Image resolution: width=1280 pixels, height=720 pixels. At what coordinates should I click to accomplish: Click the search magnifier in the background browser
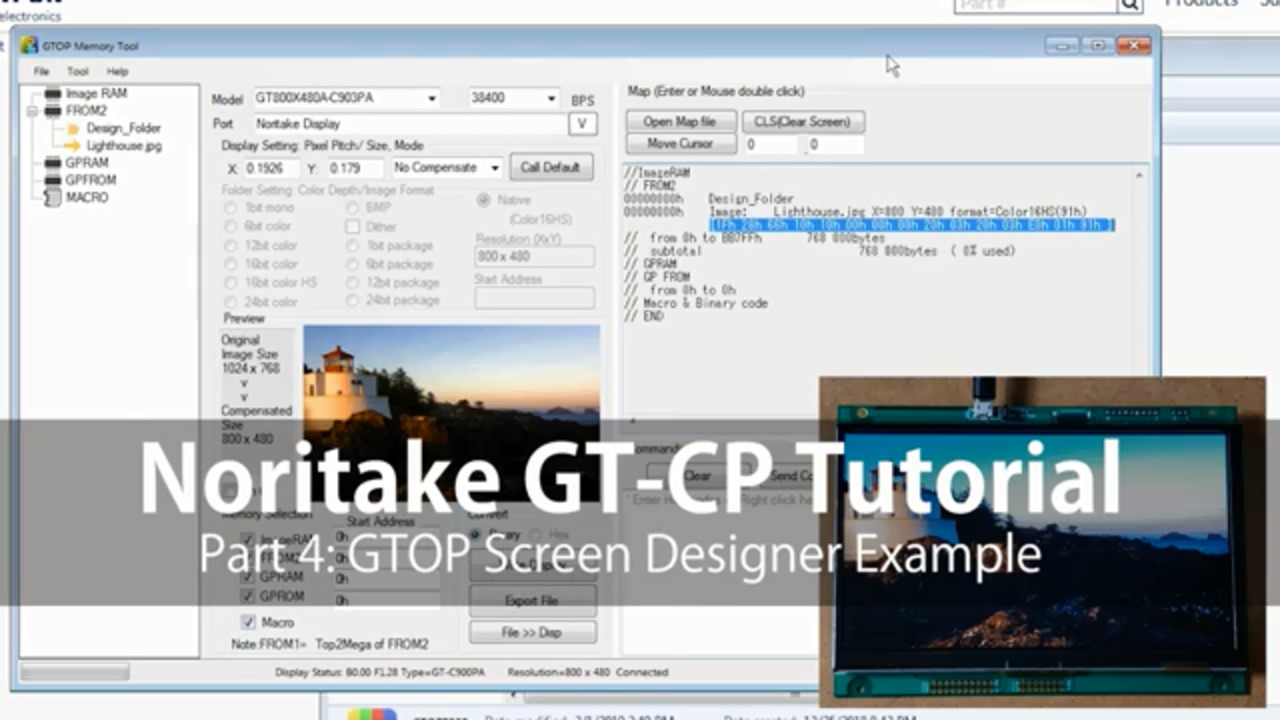[x=1130, y=5]
